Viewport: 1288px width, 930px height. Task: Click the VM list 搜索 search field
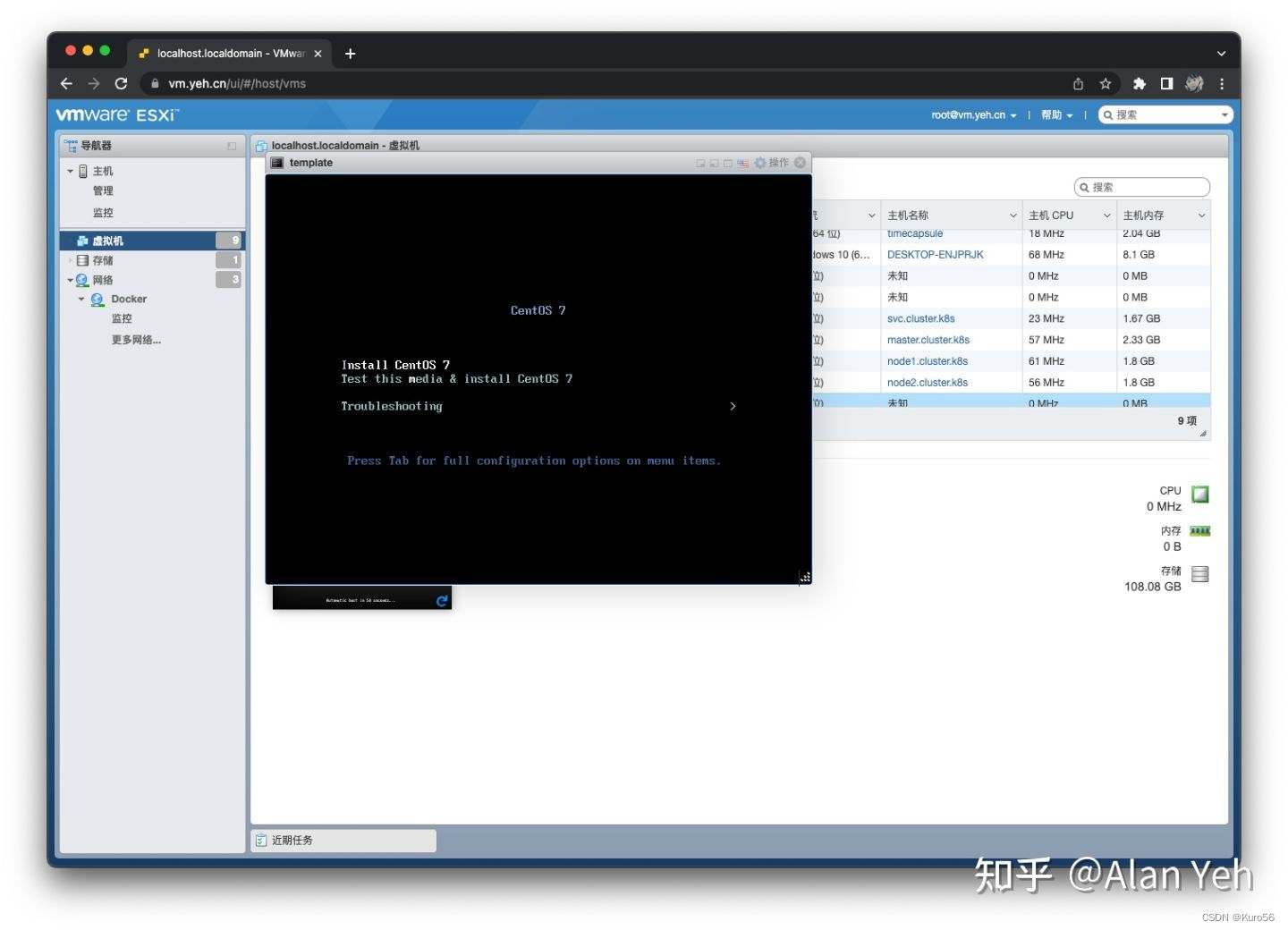pyautogui.click(x=1142, y=187)
